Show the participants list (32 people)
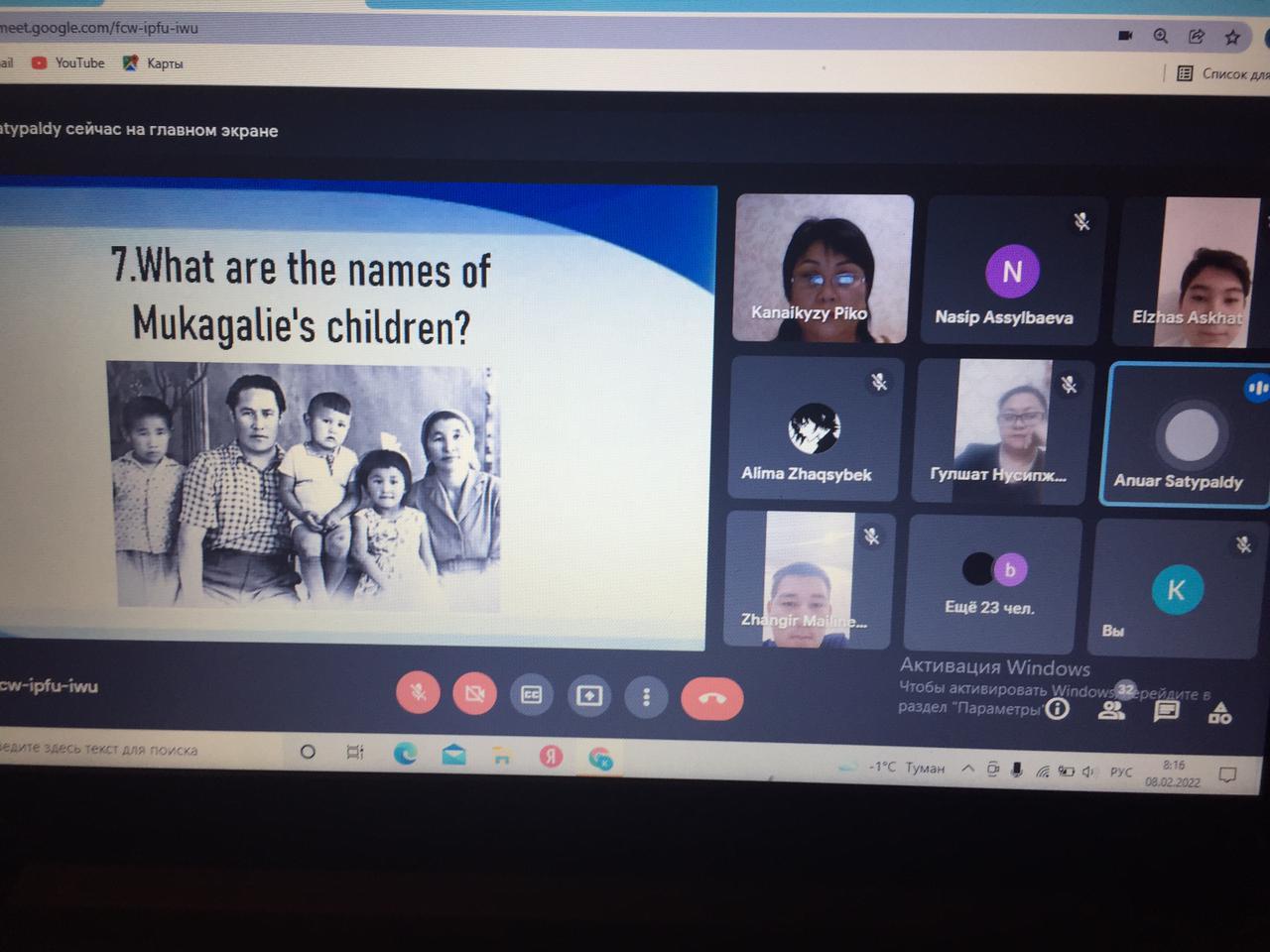The image size is (1270, 952). coord(1112,708)
